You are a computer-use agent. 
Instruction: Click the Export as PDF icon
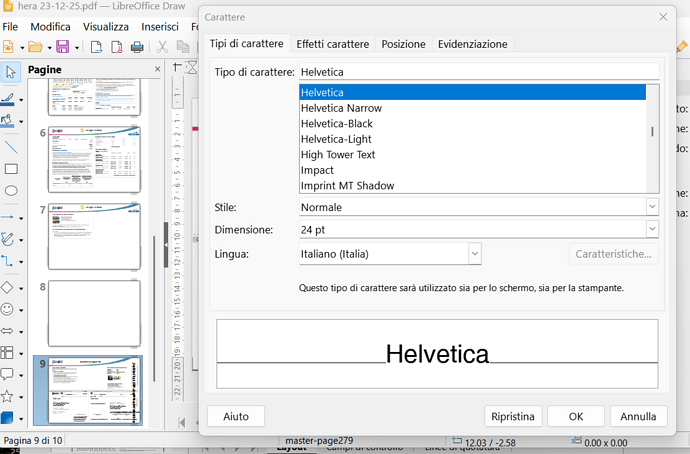117,47
